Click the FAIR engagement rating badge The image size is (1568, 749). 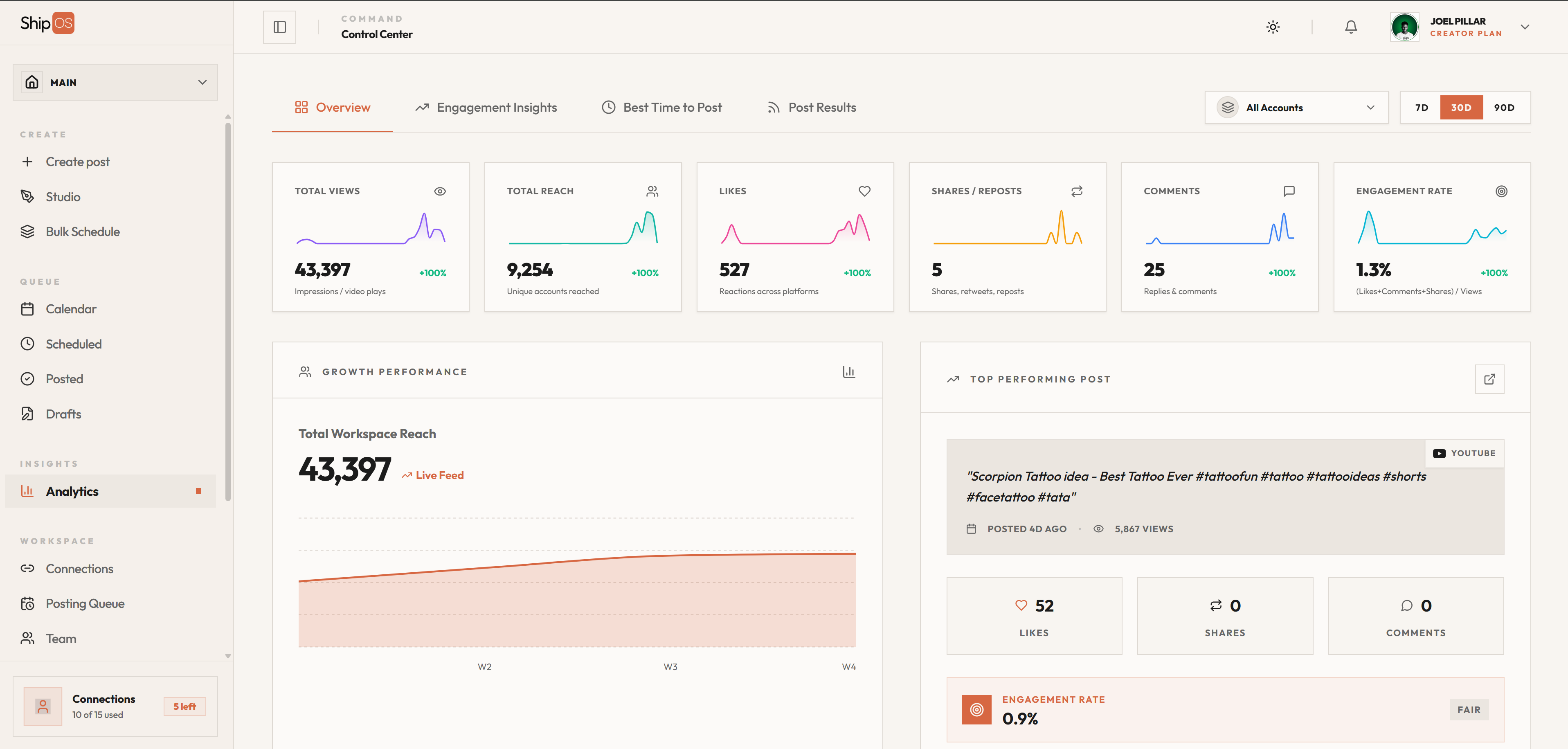(1469, 709)
